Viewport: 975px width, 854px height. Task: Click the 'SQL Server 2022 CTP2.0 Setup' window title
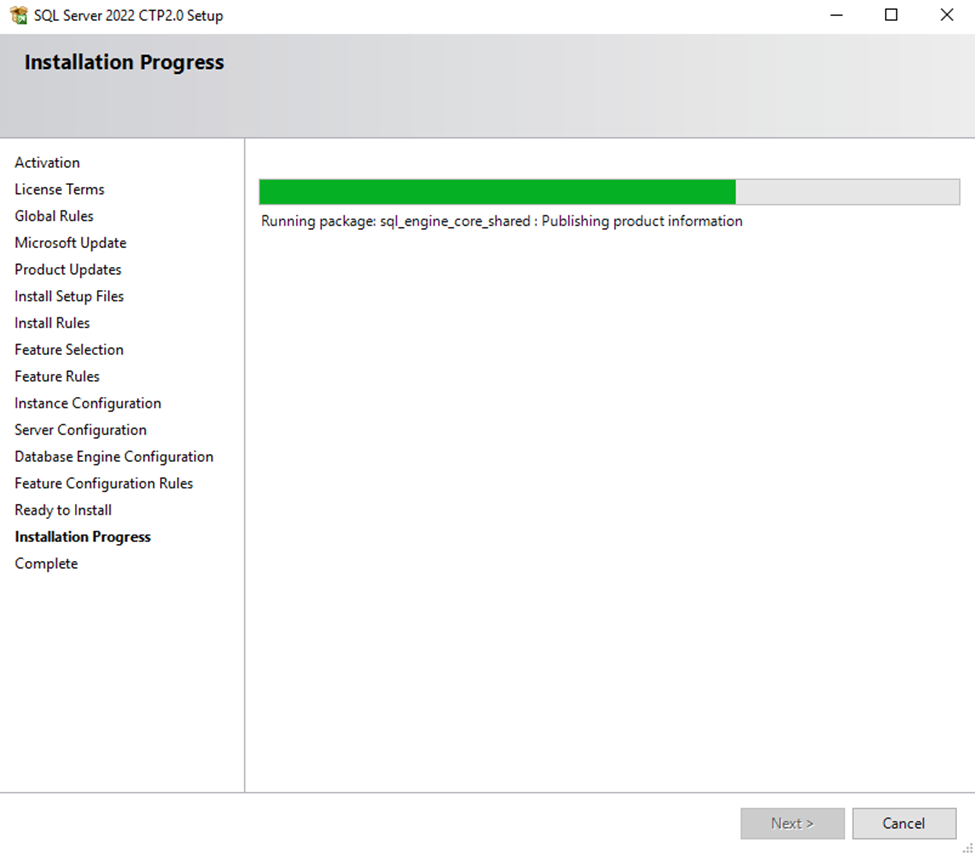128,16
